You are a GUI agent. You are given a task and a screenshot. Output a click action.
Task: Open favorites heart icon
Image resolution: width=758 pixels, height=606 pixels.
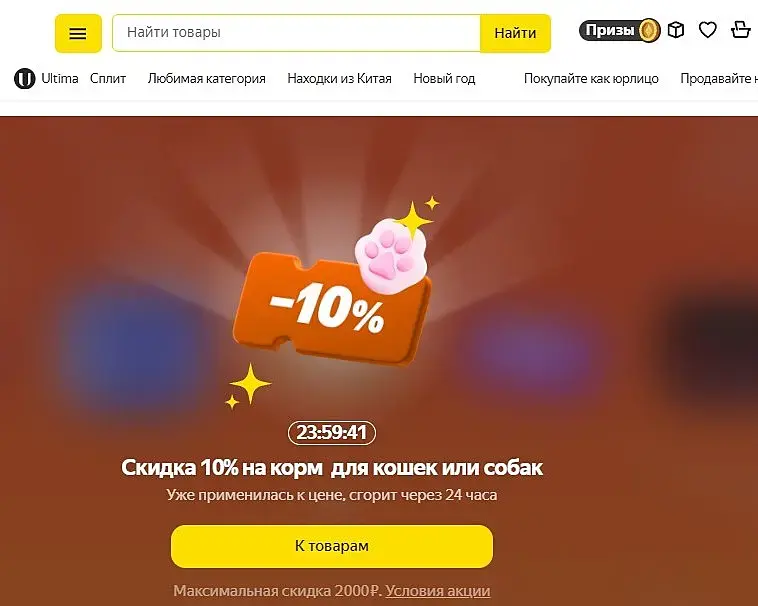708,30
